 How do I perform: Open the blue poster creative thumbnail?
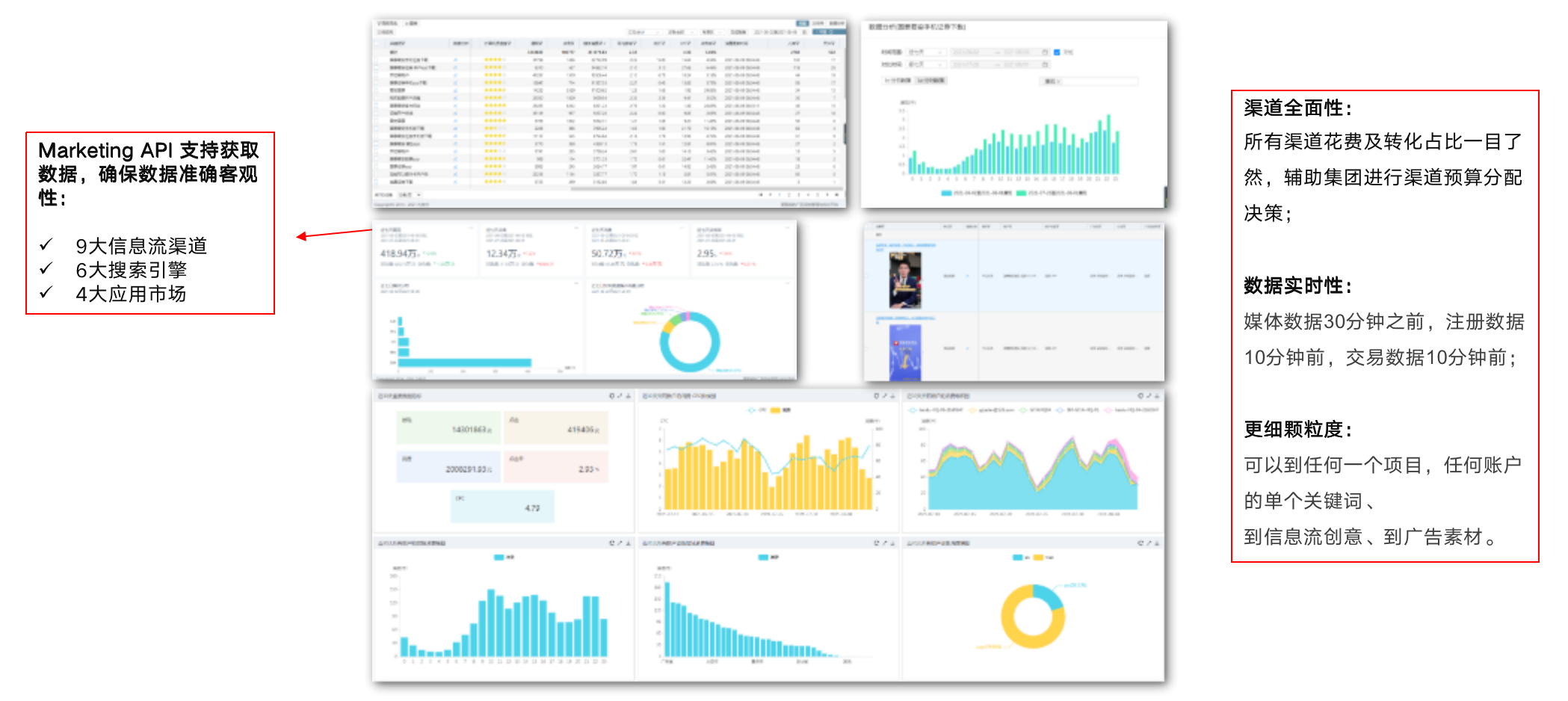point(905,353)
